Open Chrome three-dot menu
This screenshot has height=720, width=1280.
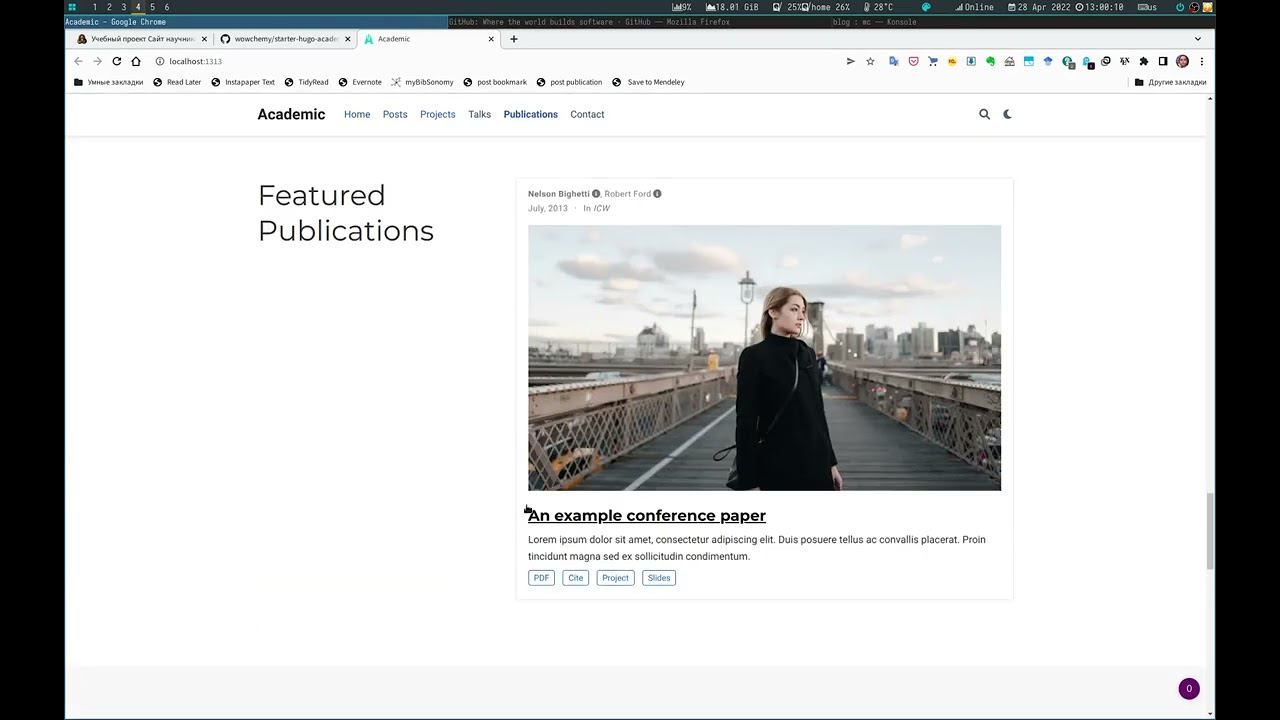point(1201,61)
